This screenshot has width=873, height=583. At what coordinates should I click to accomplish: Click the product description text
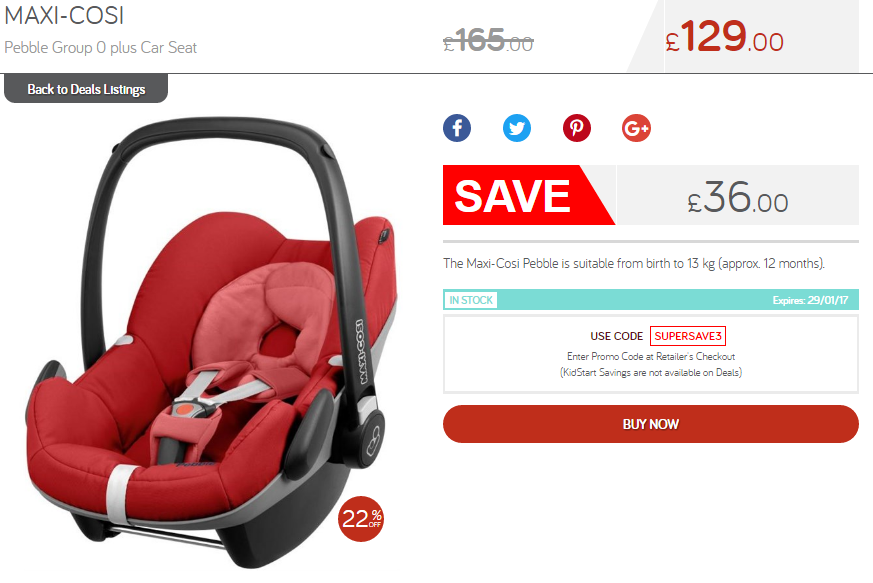pyautogui.click(x=634, y=263)
